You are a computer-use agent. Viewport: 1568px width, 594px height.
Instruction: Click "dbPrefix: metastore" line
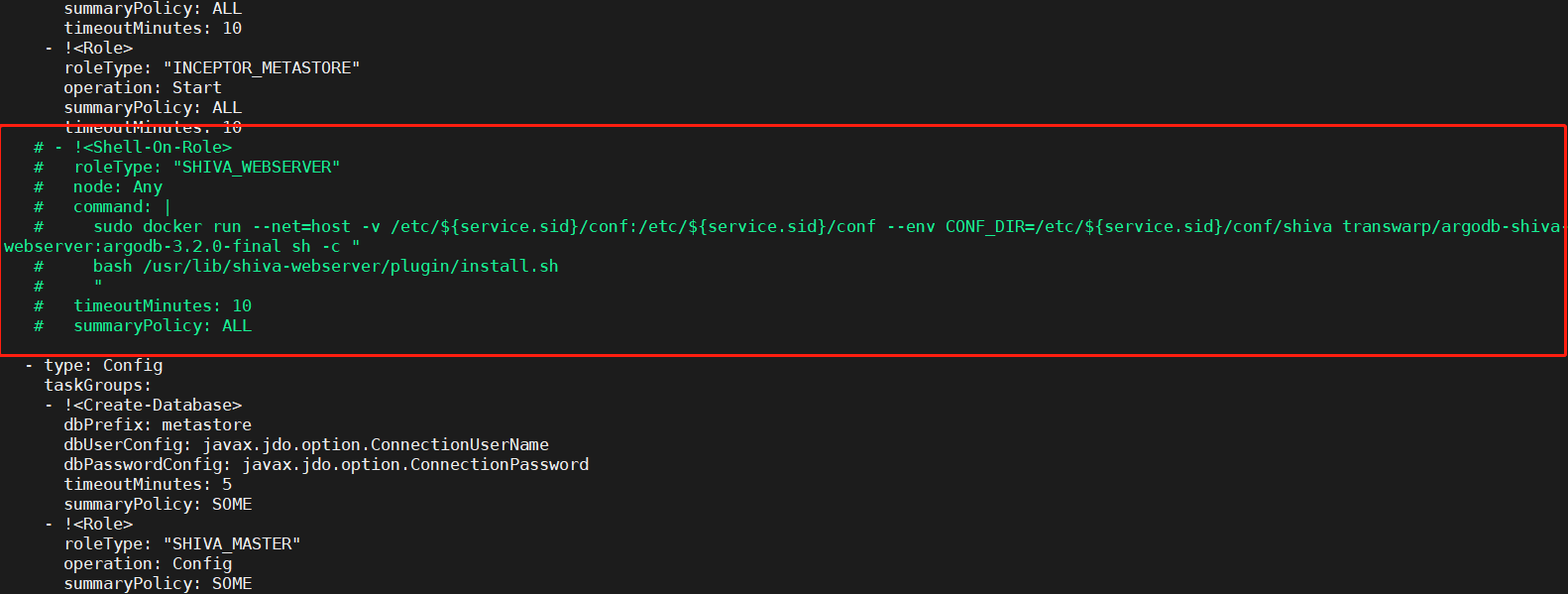tap(158, 424)
